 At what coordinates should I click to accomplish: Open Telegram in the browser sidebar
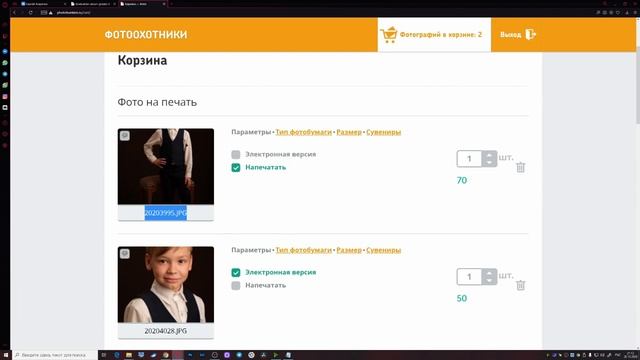pos(5,74)
